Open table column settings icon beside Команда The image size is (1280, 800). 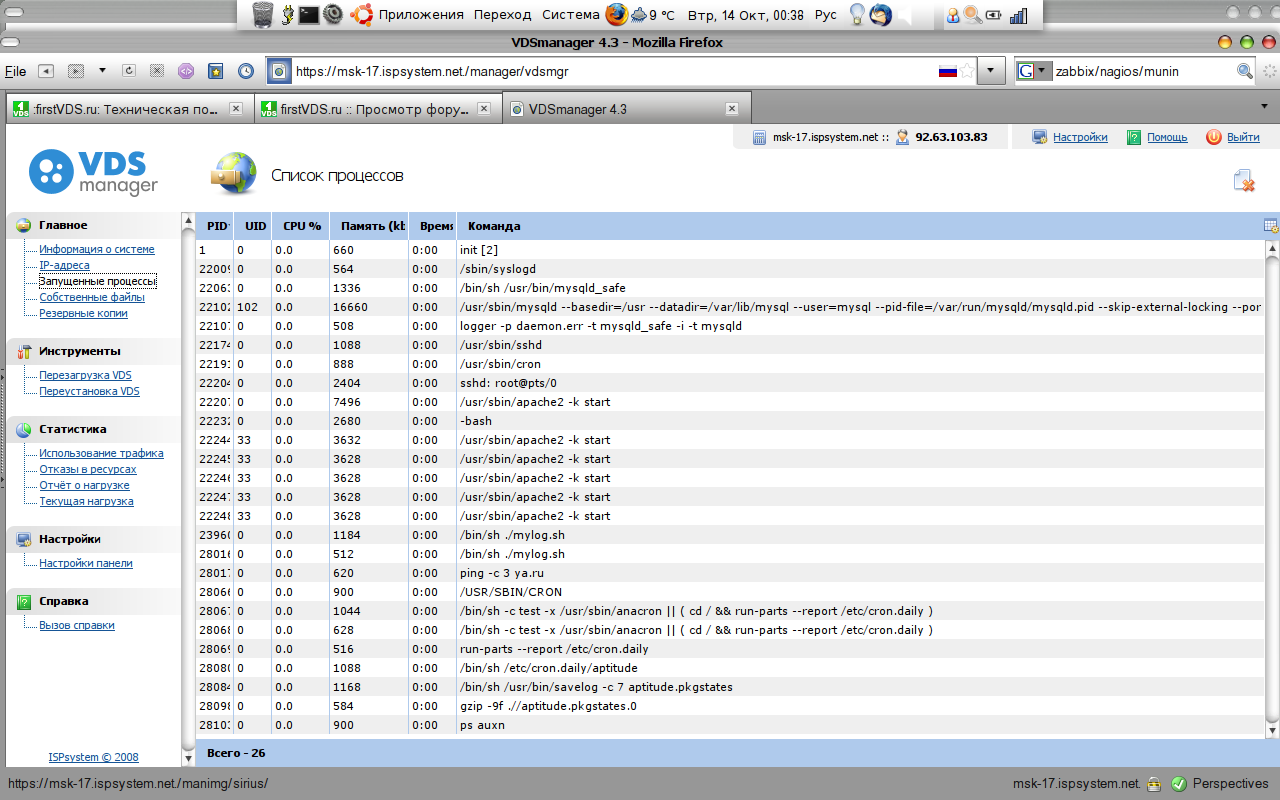click(1271, 226)
